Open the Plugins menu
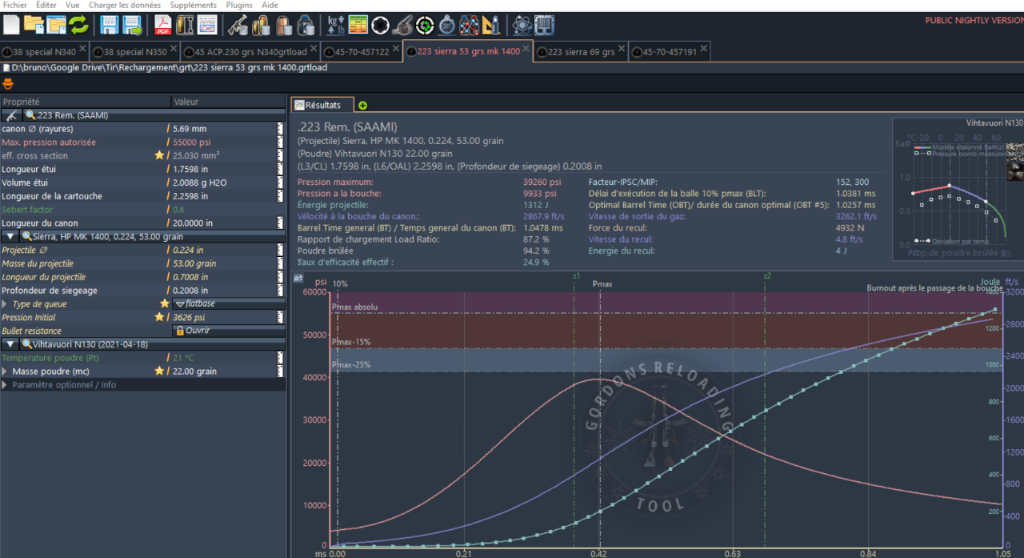Image resolution: width=1024 pixels, height=558 pixels. pyautogui.click(x=238, y=5)
